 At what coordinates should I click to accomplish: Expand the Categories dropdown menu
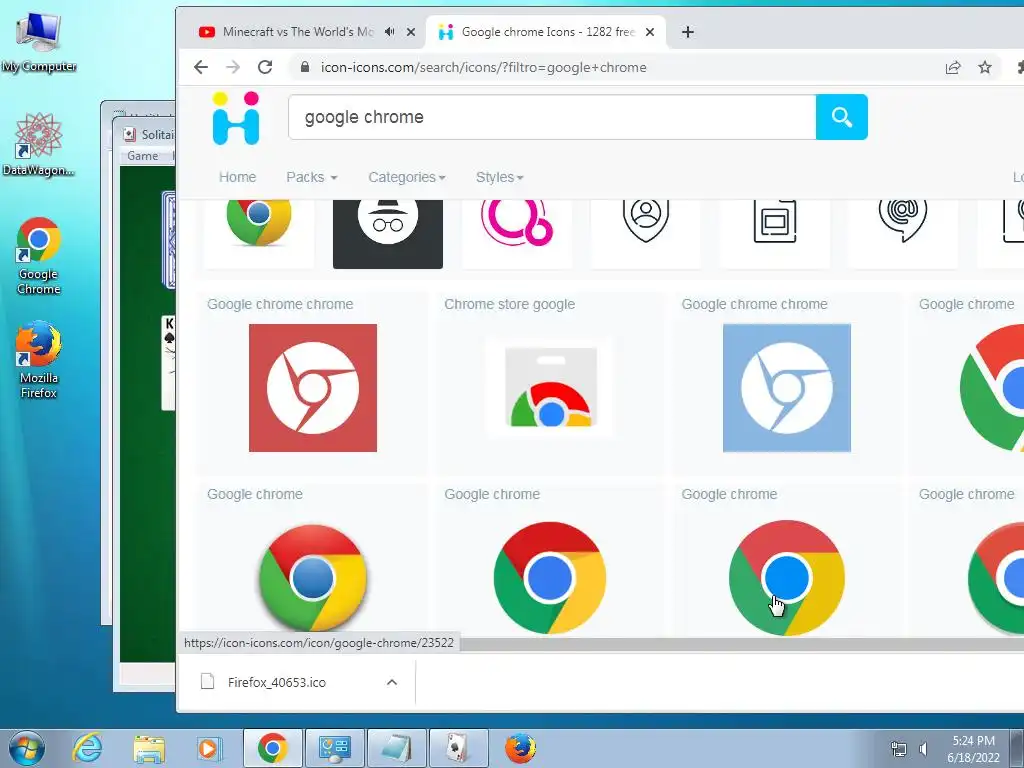click(407, 177)
